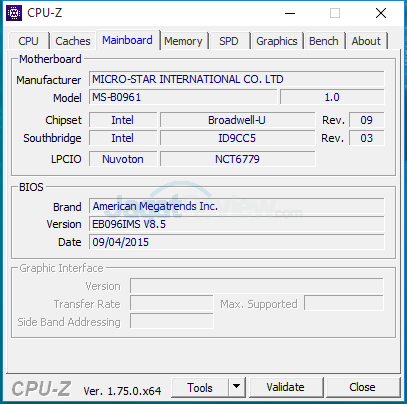
Task: Show the About tab
Action: click(366, 41)
